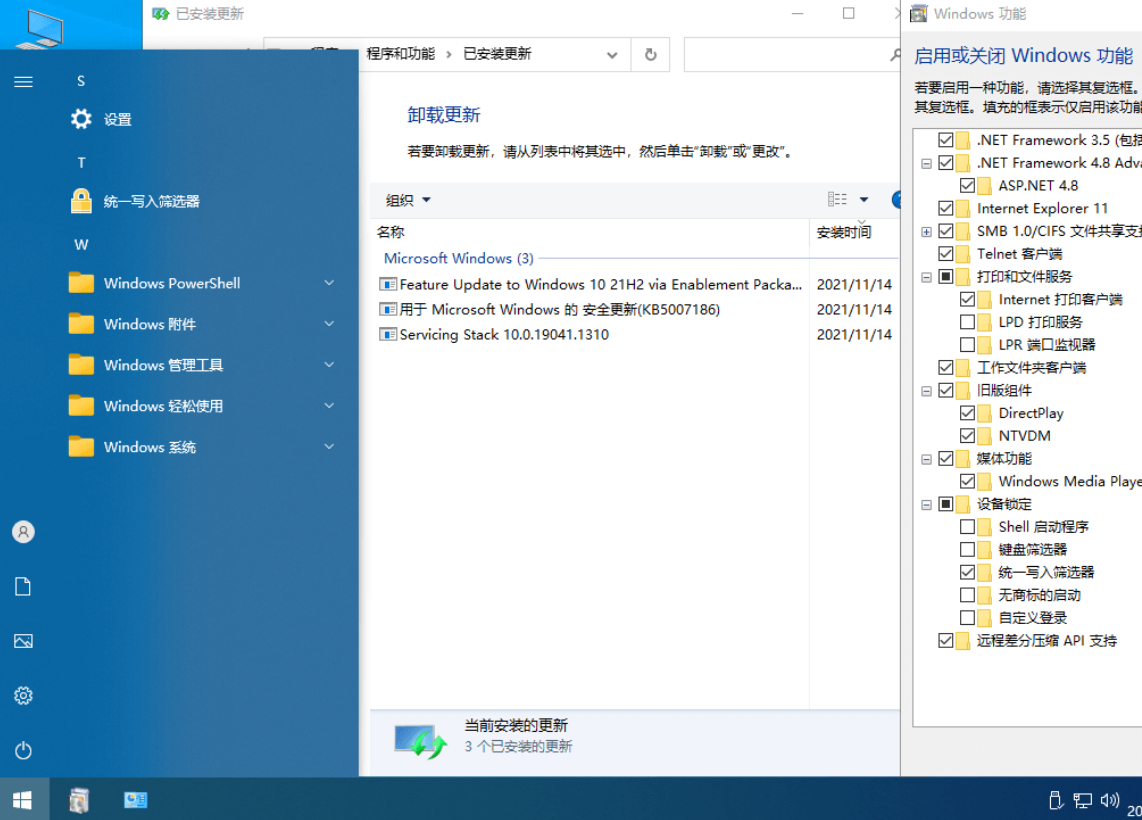The height and width of the screenshot is (820, 1142).
Task: Open the Control Panel taskbar icon
Action: click(x=135, y=800)
